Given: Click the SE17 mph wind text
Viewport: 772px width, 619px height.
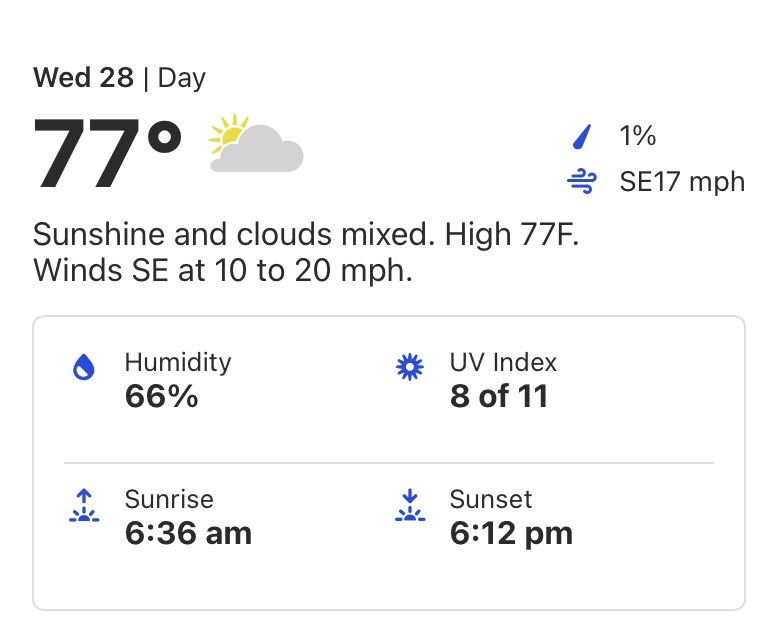Looking at the screenshot, I should click(x=682, y=182).
